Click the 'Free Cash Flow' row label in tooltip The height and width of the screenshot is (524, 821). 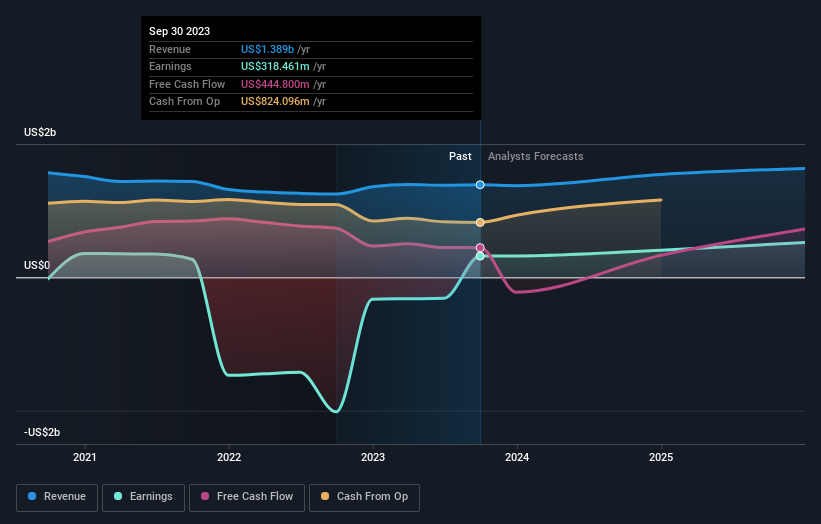pos(187,84)
